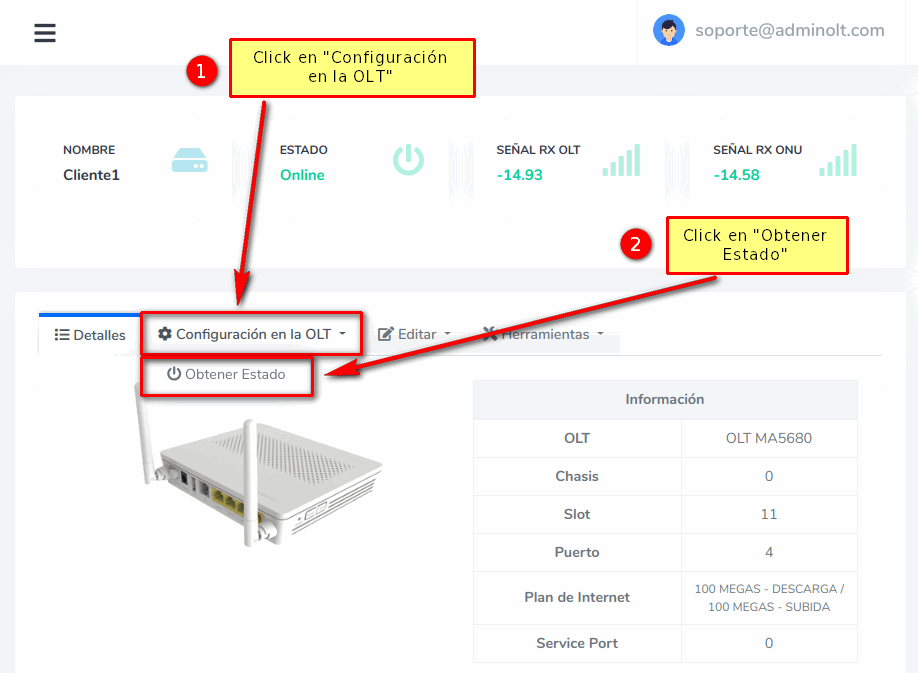Image resolution: width=918 pixels, height=673 pixels.
Task: Click the power icon beside Estado
Action: pos(408,160)
